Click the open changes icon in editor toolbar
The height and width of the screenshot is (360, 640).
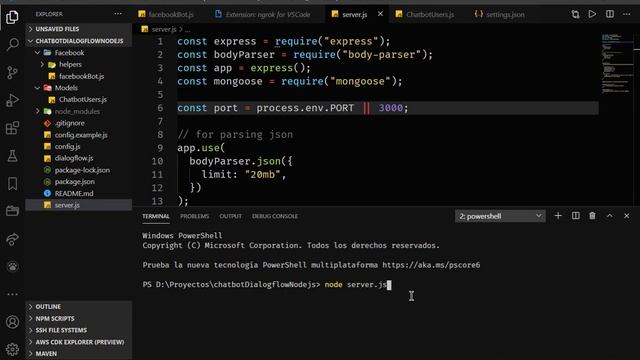pyautogui.click(x=575, y=14)
